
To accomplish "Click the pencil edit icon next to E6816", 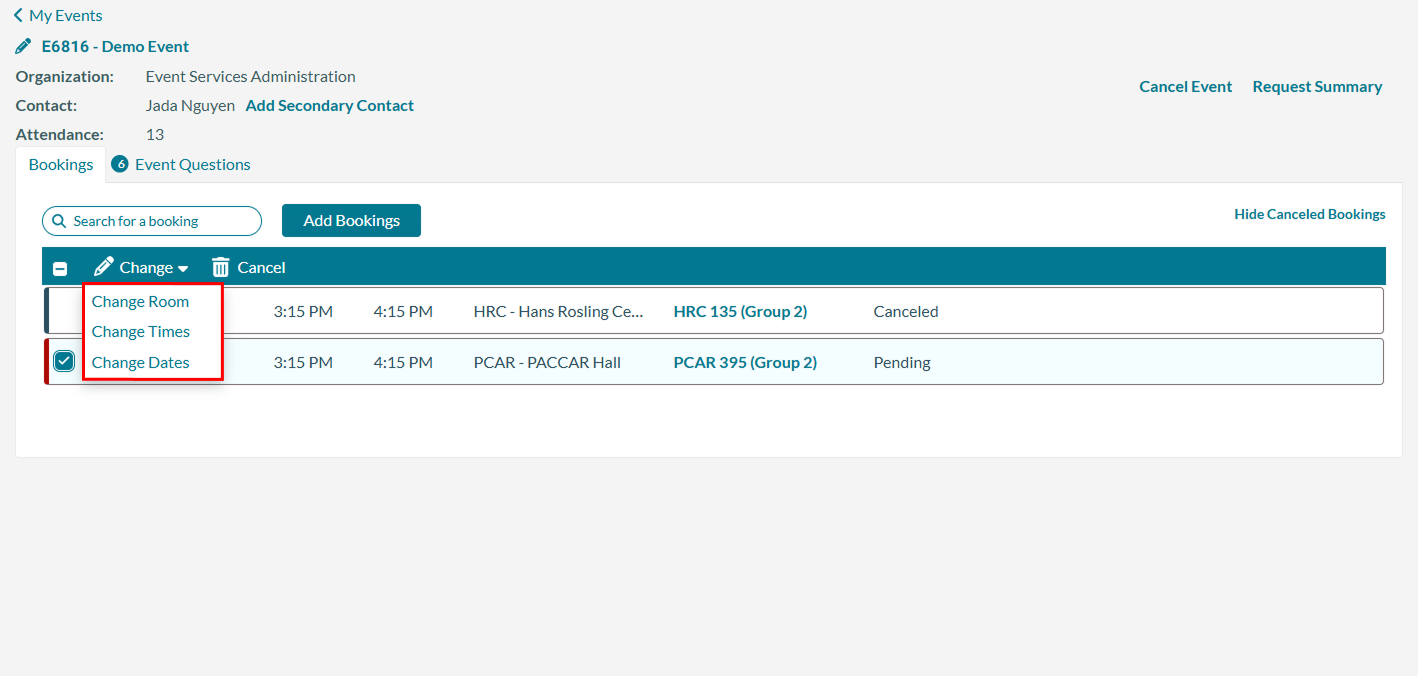I will 24,47.
